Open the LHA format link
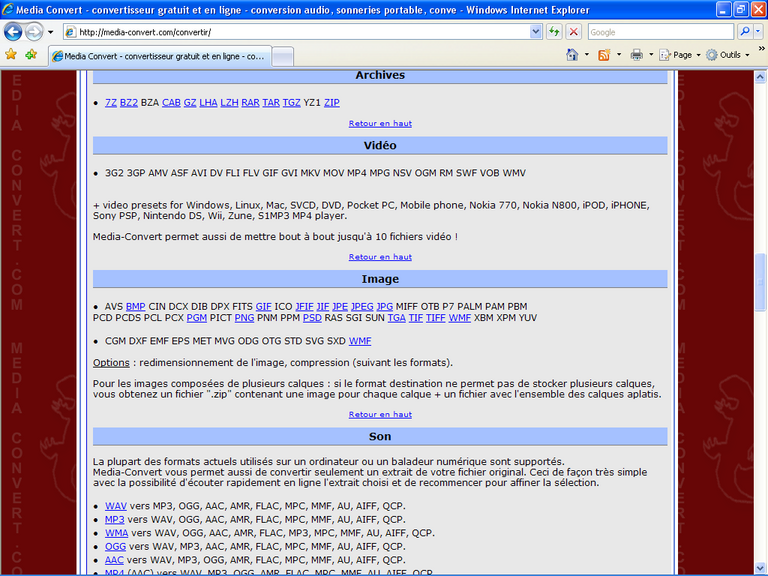The width and height of the screenshot is (768, 576). click(x=208, y=103)
